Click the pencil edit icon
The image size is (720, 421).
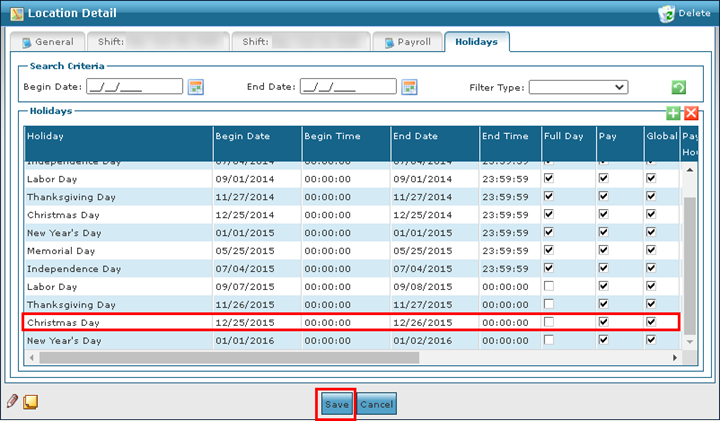[13, 402]
